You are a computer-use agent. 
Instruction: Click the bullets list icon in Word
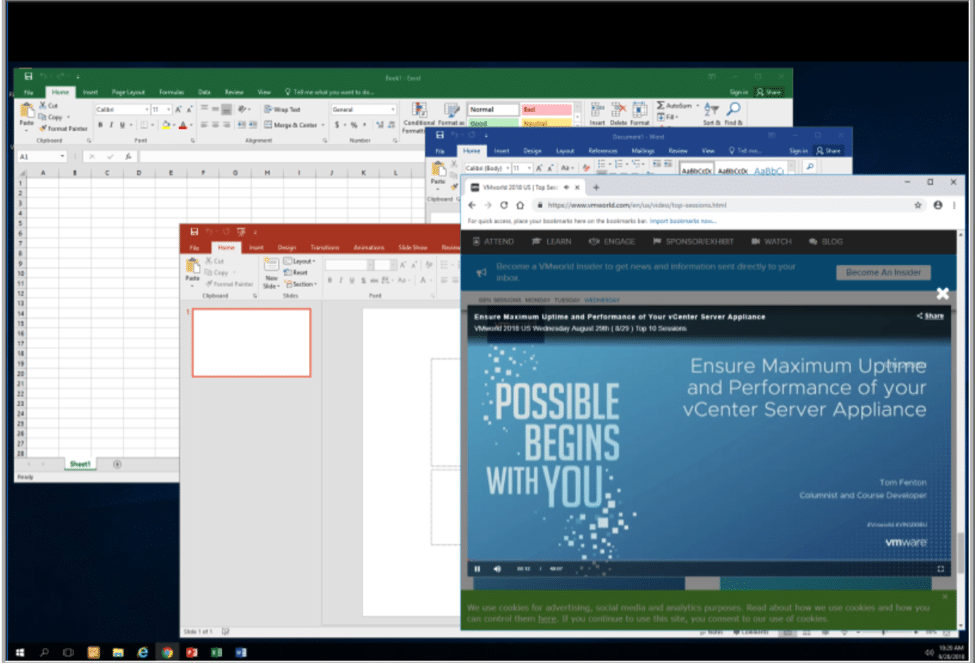point(603,164)
